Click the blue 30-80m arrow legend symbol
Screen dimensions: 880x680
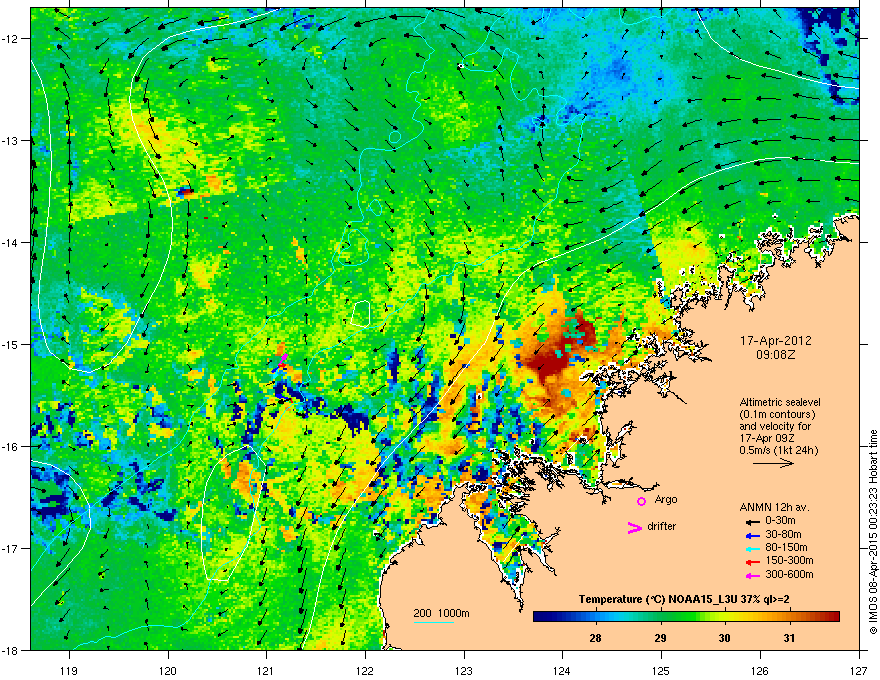point(753,536)
